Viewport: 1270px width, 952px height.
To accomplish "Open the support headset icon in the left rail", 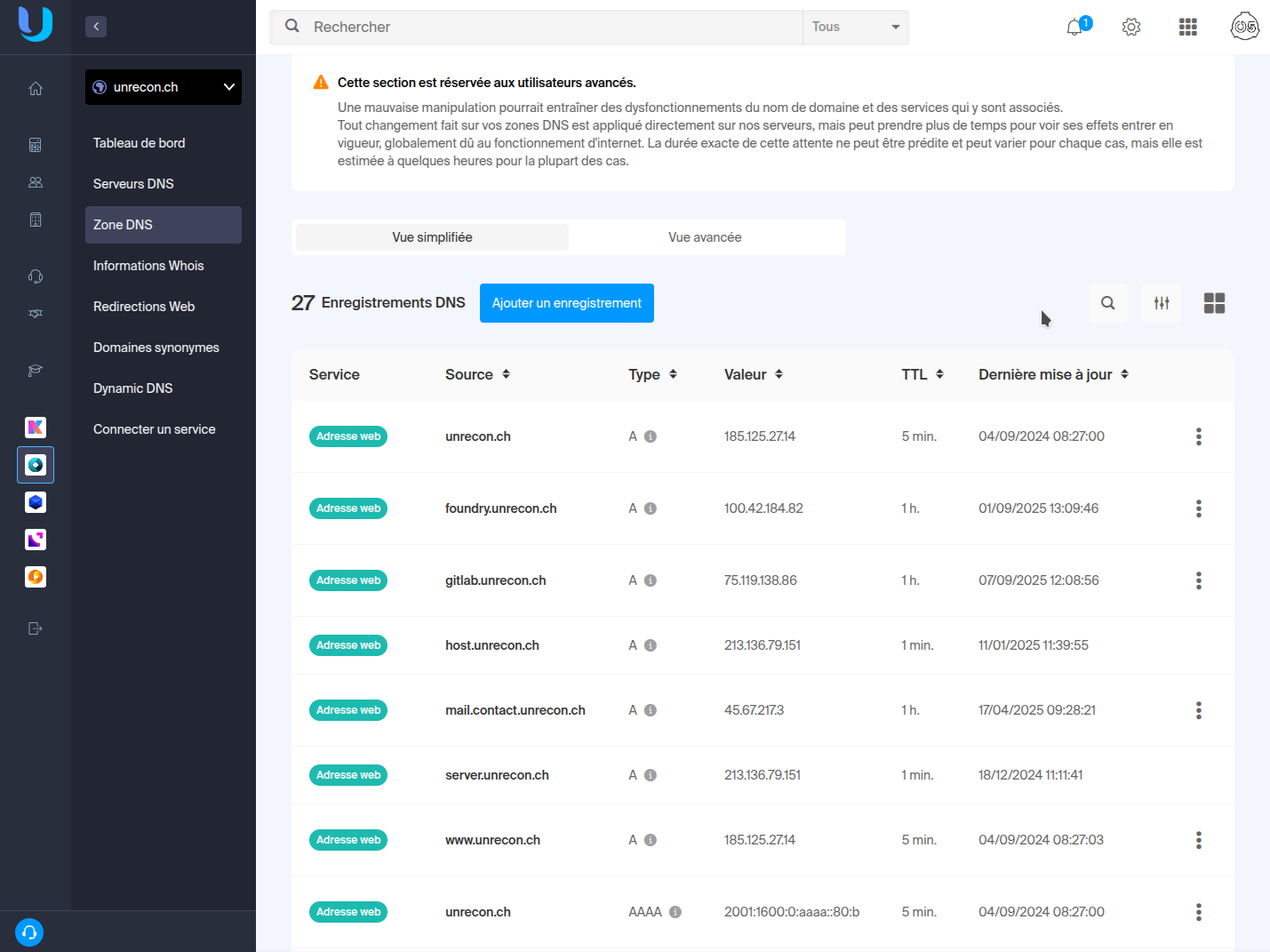I will [x=36, y=276].
